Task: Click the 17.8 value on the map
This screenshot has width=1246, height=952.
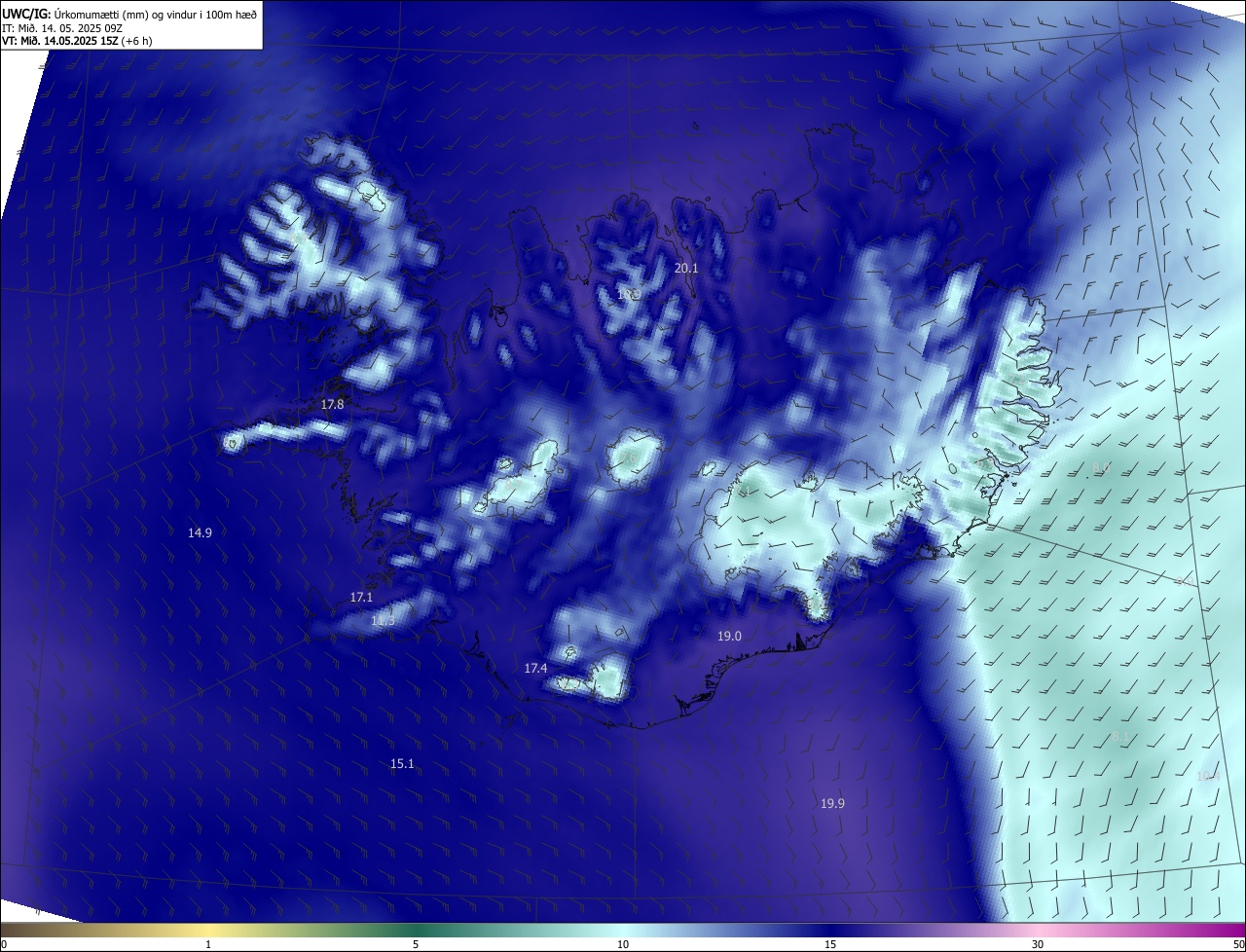Action: tap(332, 404)
